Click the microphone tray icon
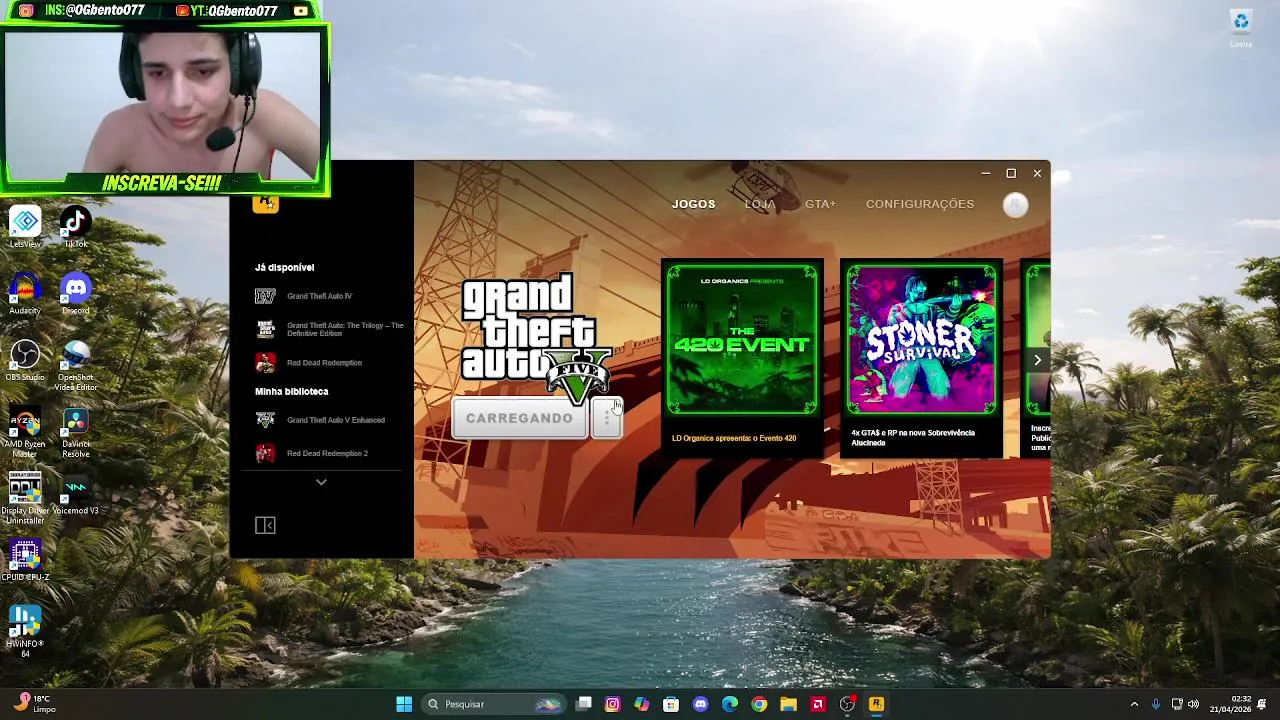Image resolution: width=1280 pixels, height=720 pixels. (1156, 704)
